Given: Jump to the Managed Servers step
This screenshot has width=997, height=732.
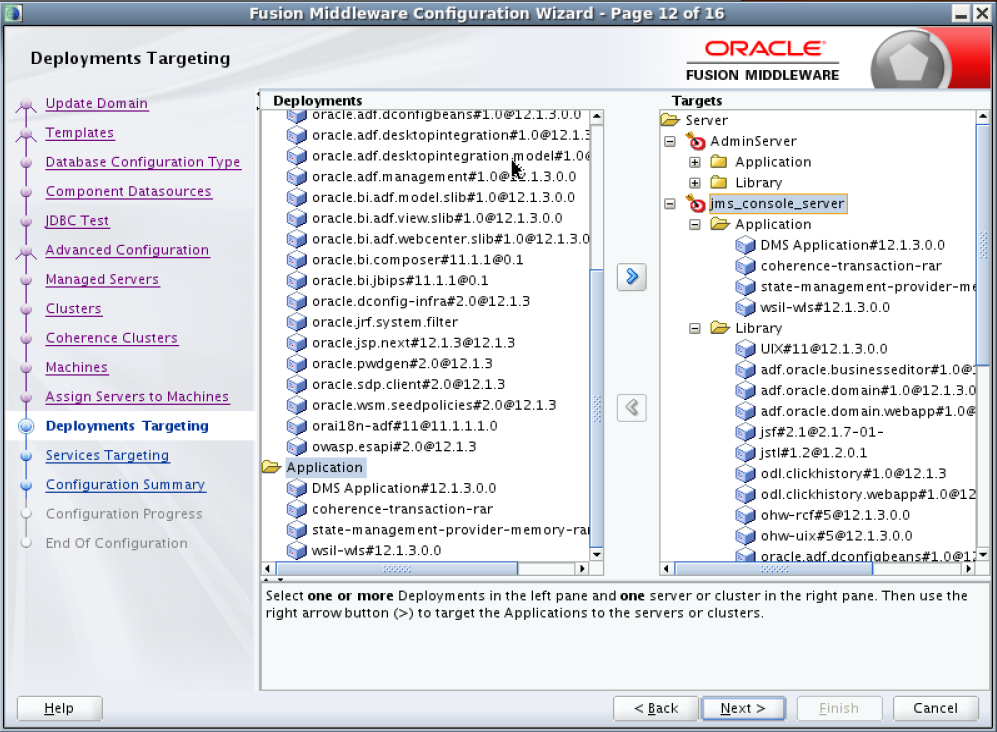Looking at the screenshot, I should click(102, 279).
